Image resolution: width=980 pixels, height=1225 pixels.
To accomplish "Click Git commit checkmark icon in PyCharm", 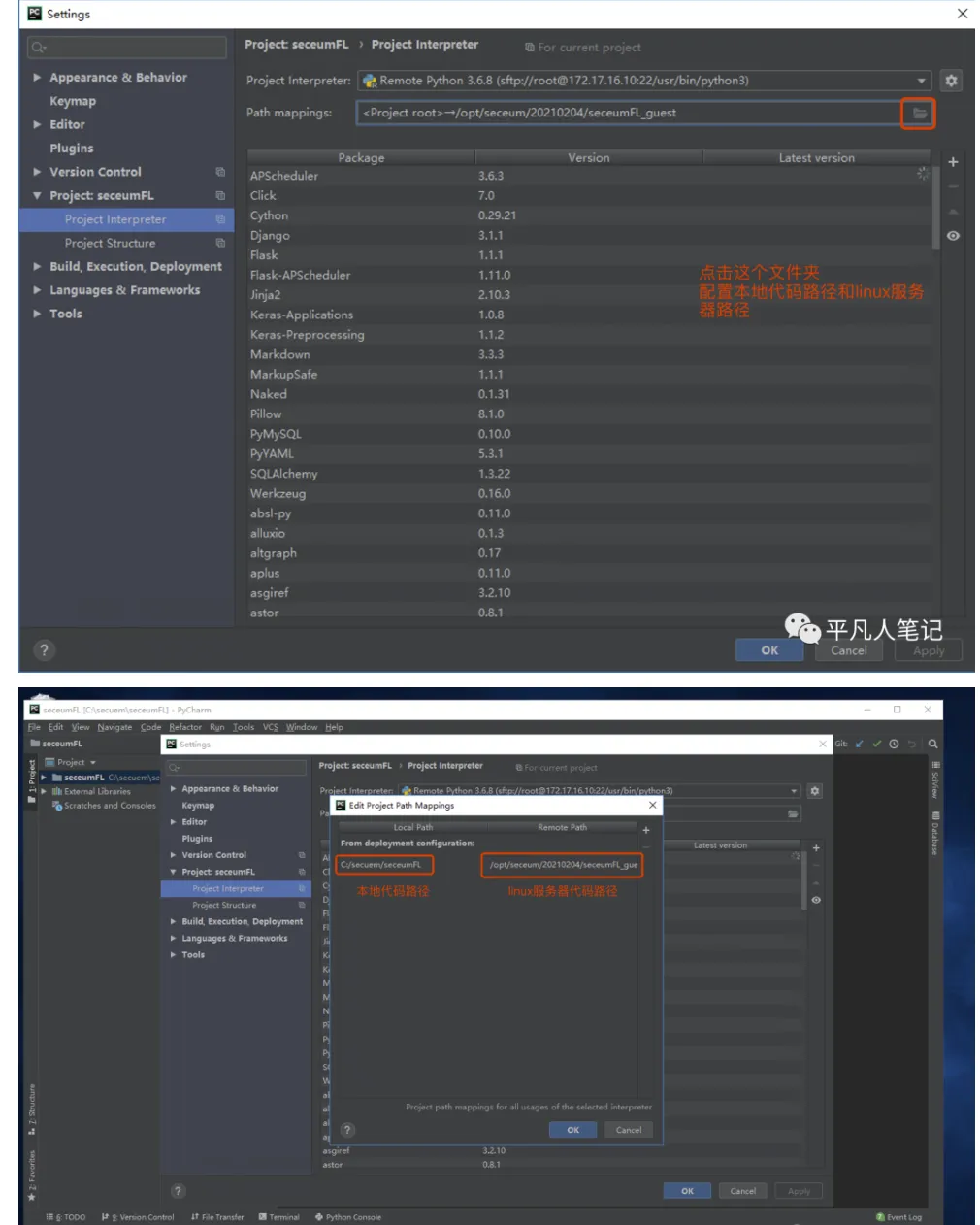I will point(876,745).
